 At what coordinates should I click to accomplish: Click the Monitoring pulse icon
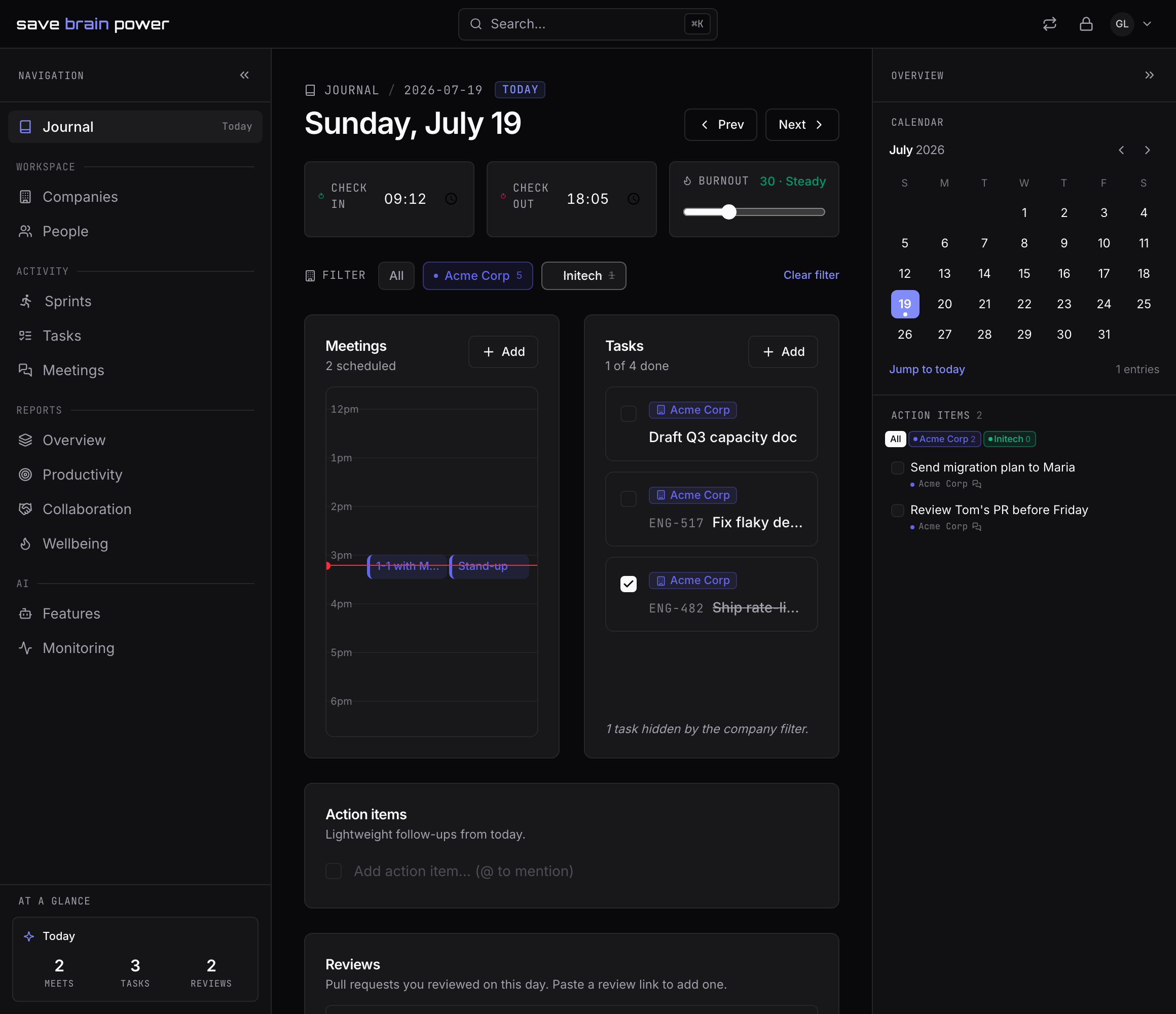click(x=25, y=648)
